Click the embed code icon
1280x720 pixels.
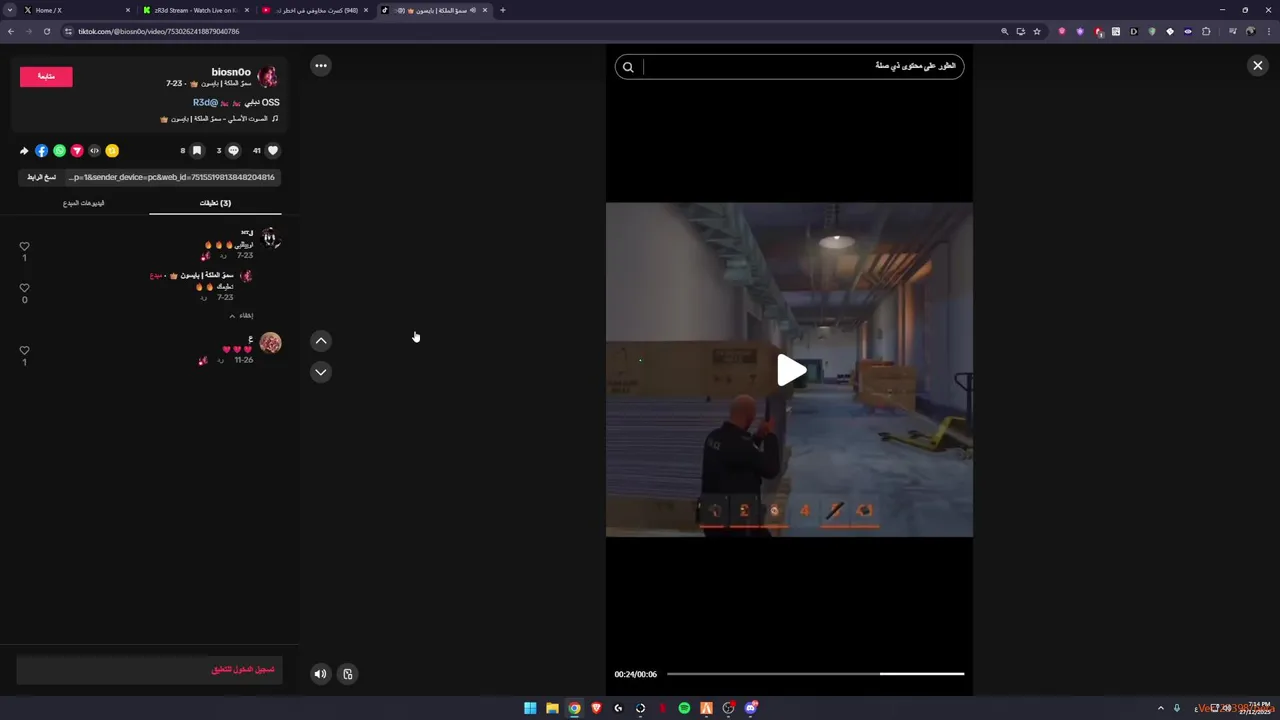click(94, 151)
